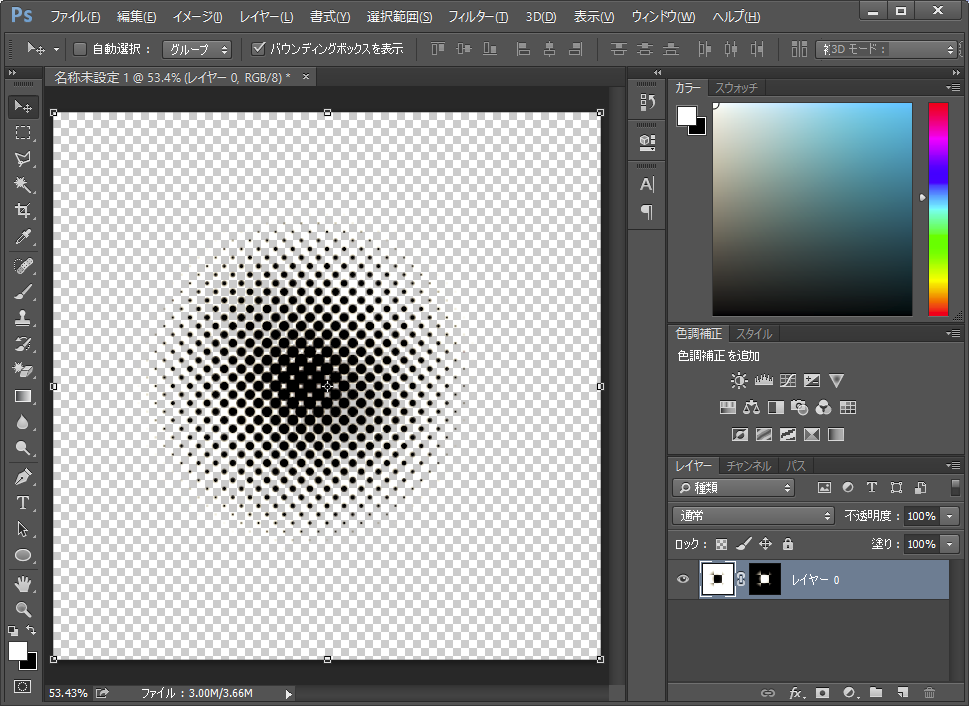This screenshot has width=969, height=706.
Task: Select the Hand tool
Action: pyautogui.click(x=23, y=583)
